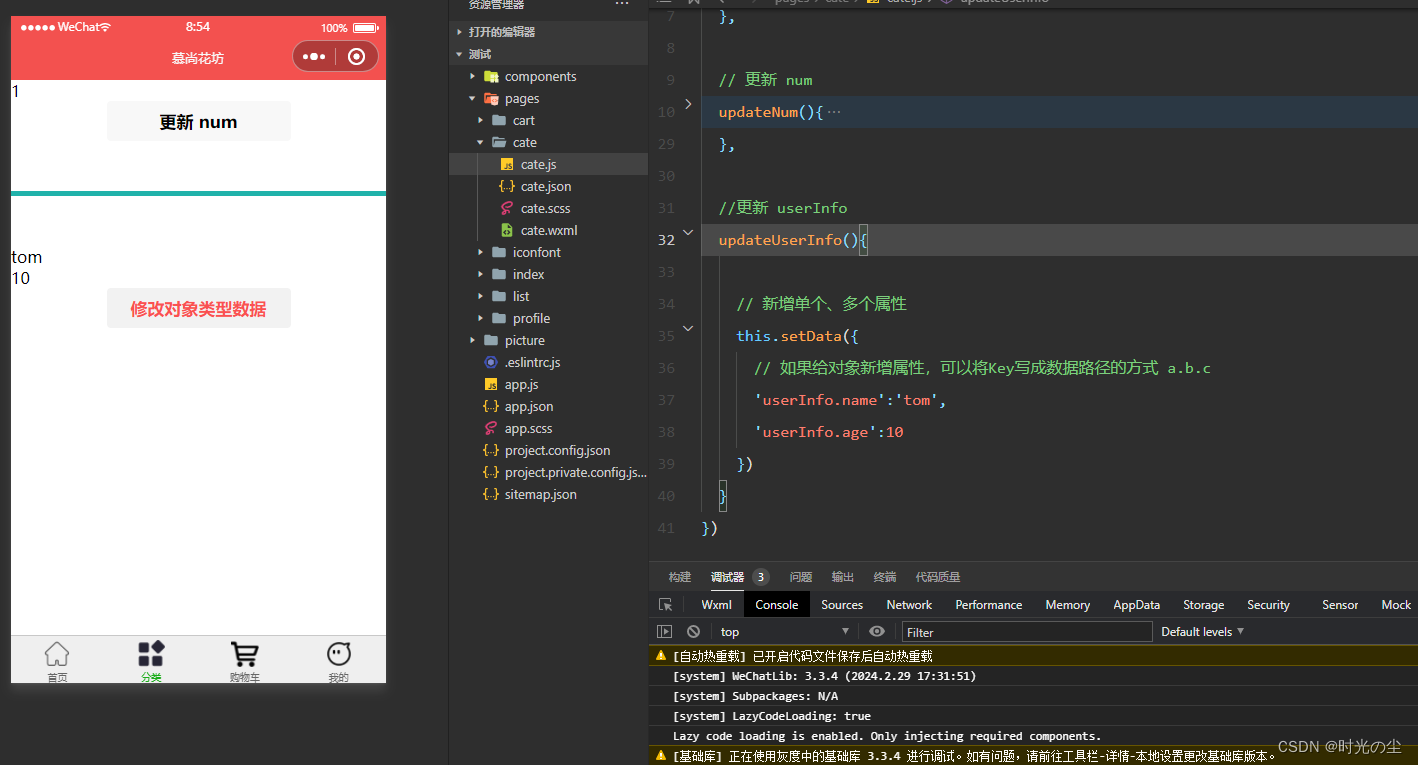The width and height of the screenshot is (1418, 765).
Task: Select cate.js file in tree
Action: [548, 164]
